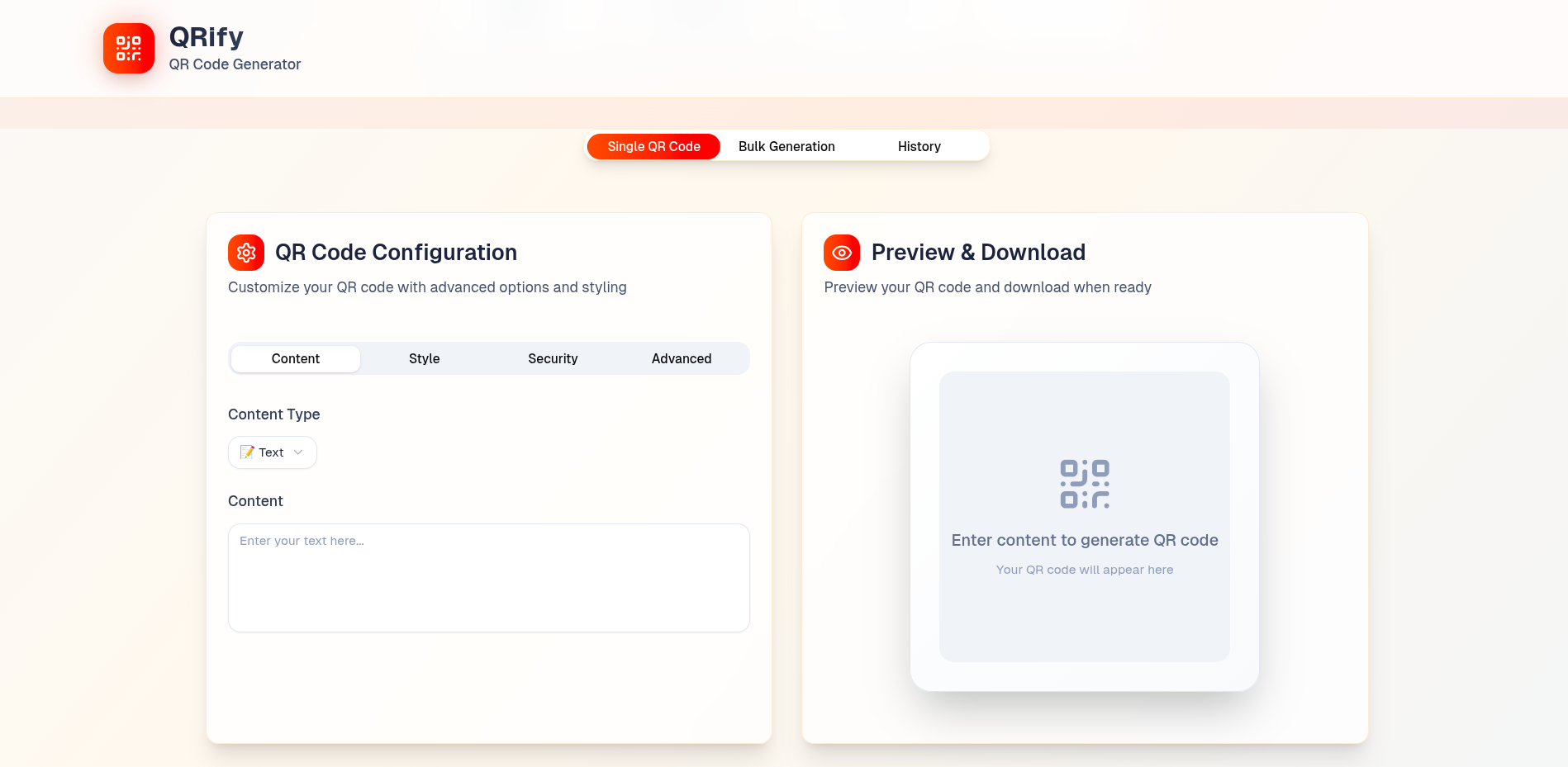This screenshot has height=767, width=1568.
Task: Go to the Advanced tab
Action: [682, 358]
